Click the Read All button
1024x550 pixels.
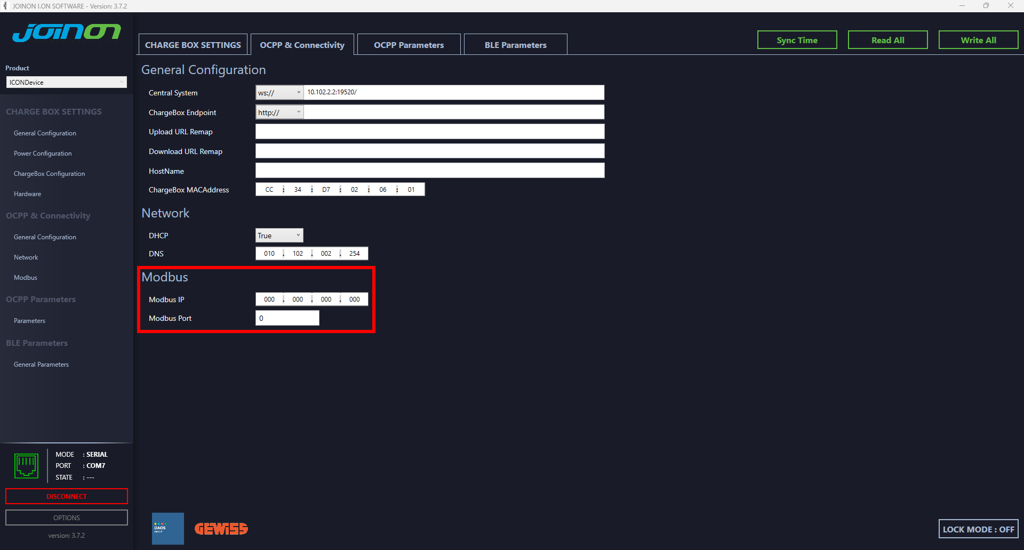pyautogui.click(x=887, y=40)
